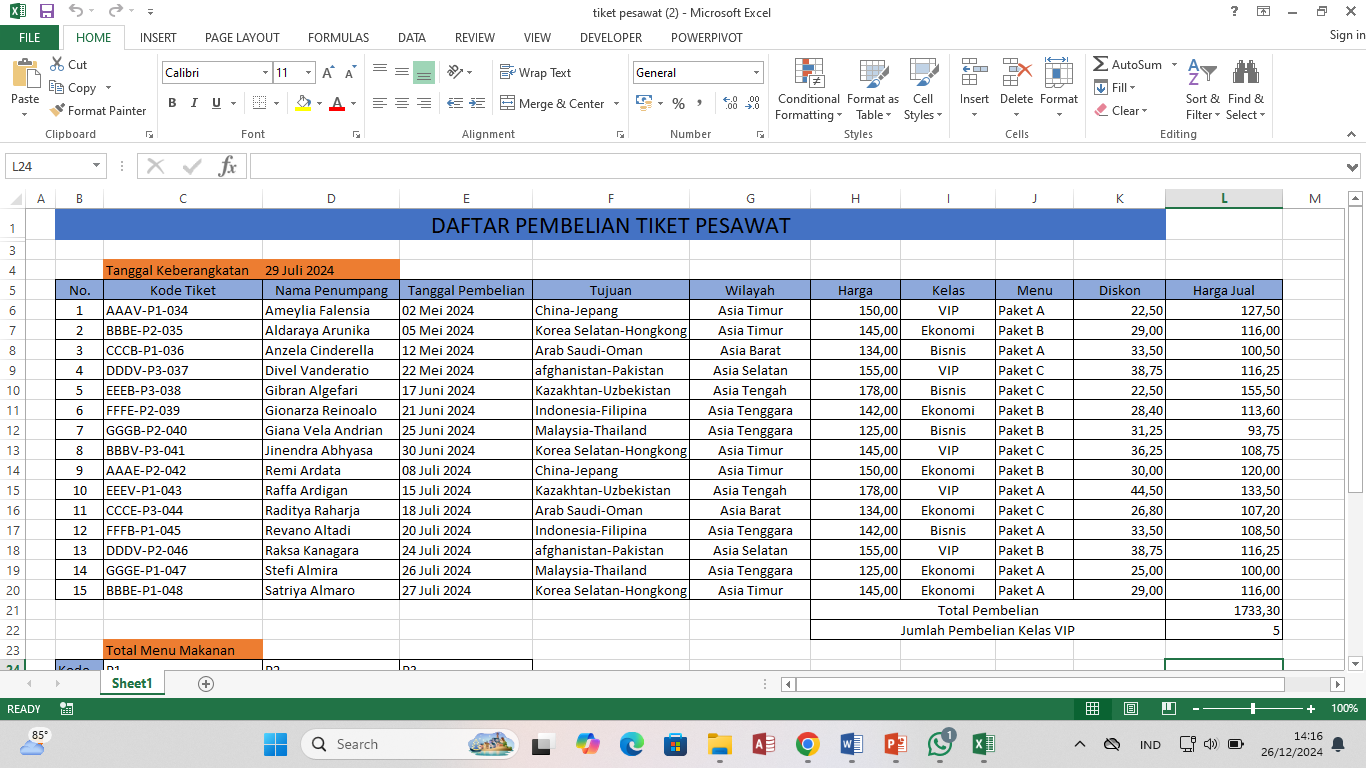Click the Insert Function fx icon
Viewport: 1366px width, 768px height.
click(x=228, y=166)
